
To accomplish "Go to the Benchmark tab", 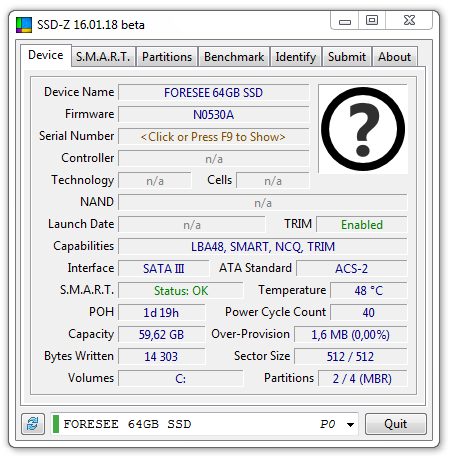I will (234, 57).
